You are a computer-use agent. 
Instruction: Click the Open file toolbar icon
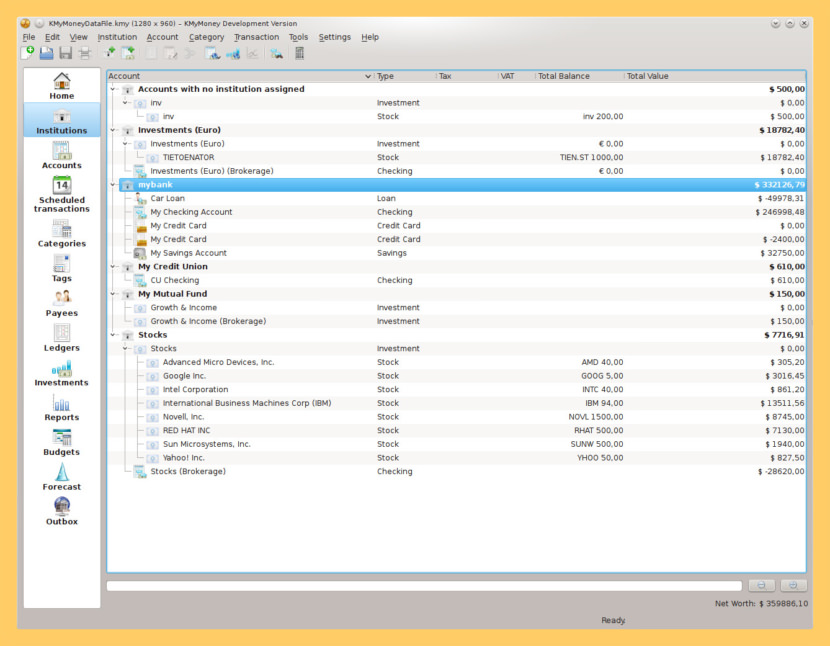click(47, 53)
